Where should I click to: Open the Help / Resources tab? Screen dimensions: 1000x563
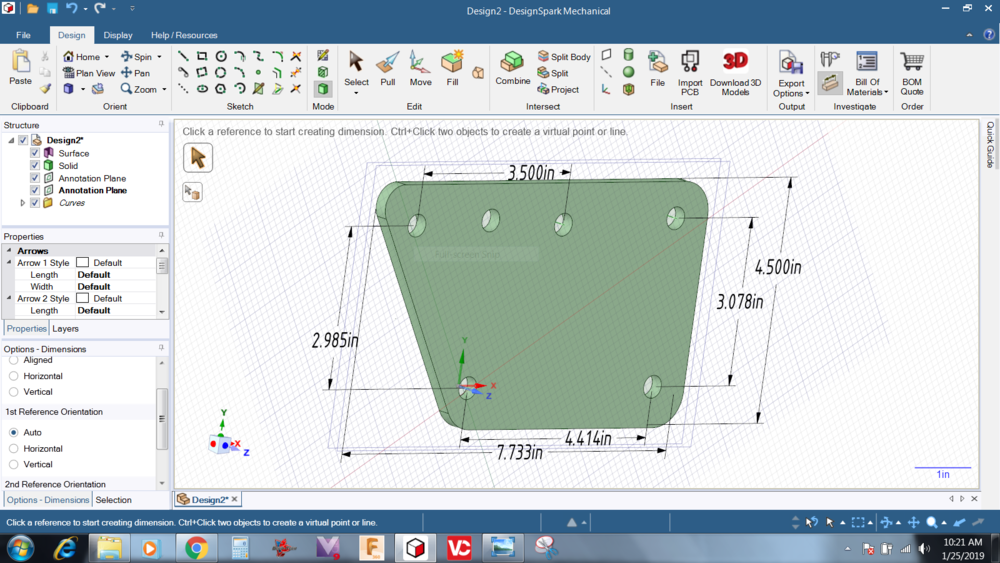click(184, 35)
